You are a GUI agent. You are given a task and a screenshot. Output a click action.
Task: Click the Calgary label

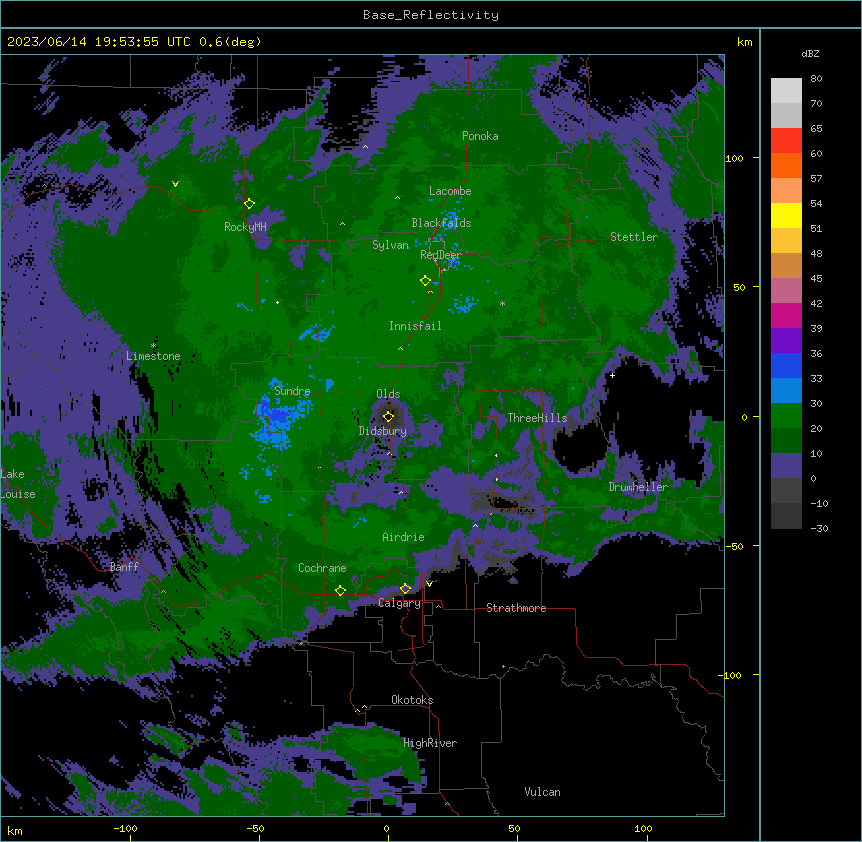pyautogui.click(x=400, y=603)
